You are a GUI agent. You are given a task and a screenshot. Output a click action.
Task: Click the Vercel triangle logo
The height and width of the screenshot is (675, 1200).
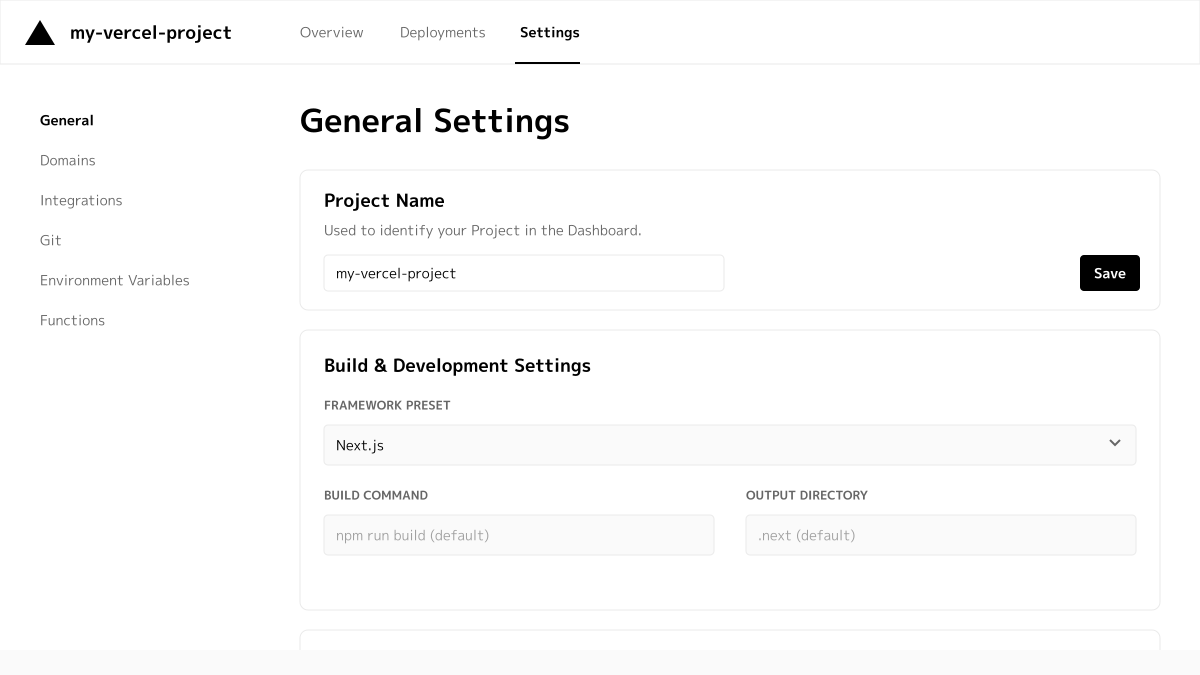[40, 33]
